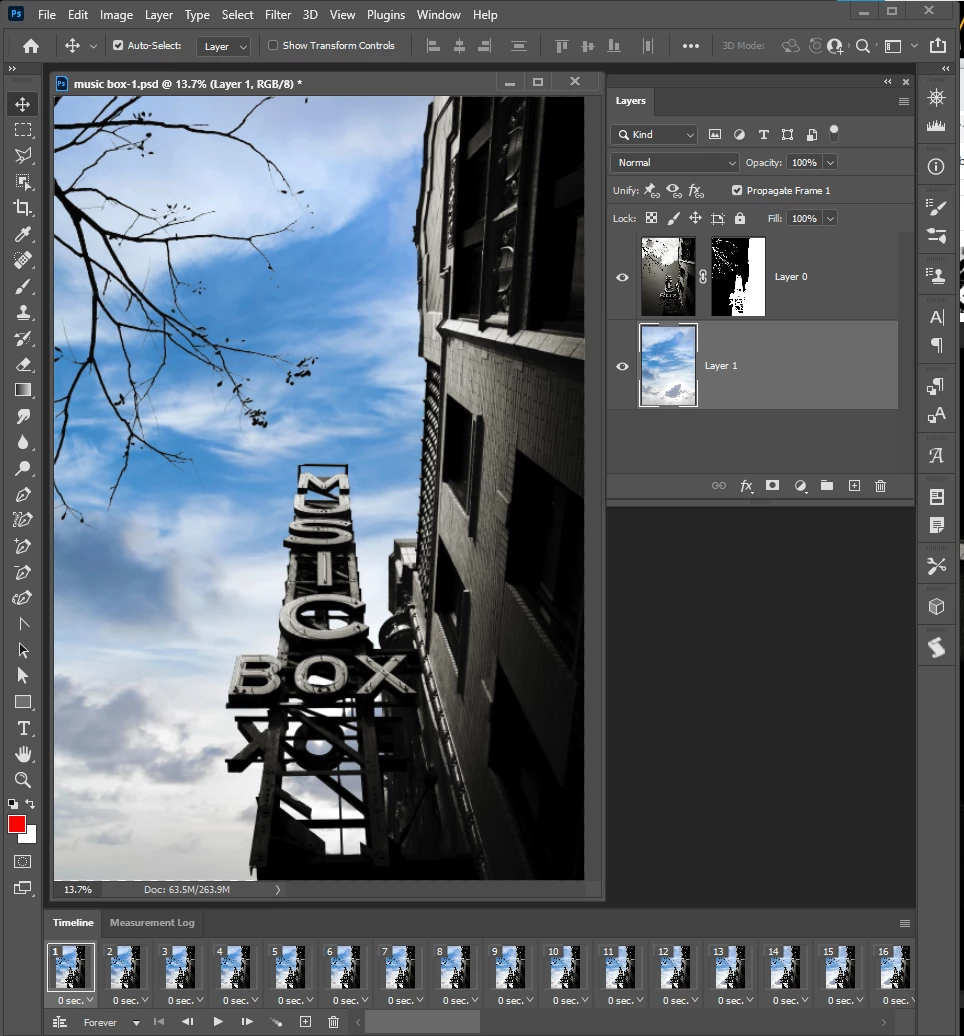964x1036 pixels.
Task: Open the Normal blend mode dropdown
Action: pyautogui.click(x=674, y=163)
